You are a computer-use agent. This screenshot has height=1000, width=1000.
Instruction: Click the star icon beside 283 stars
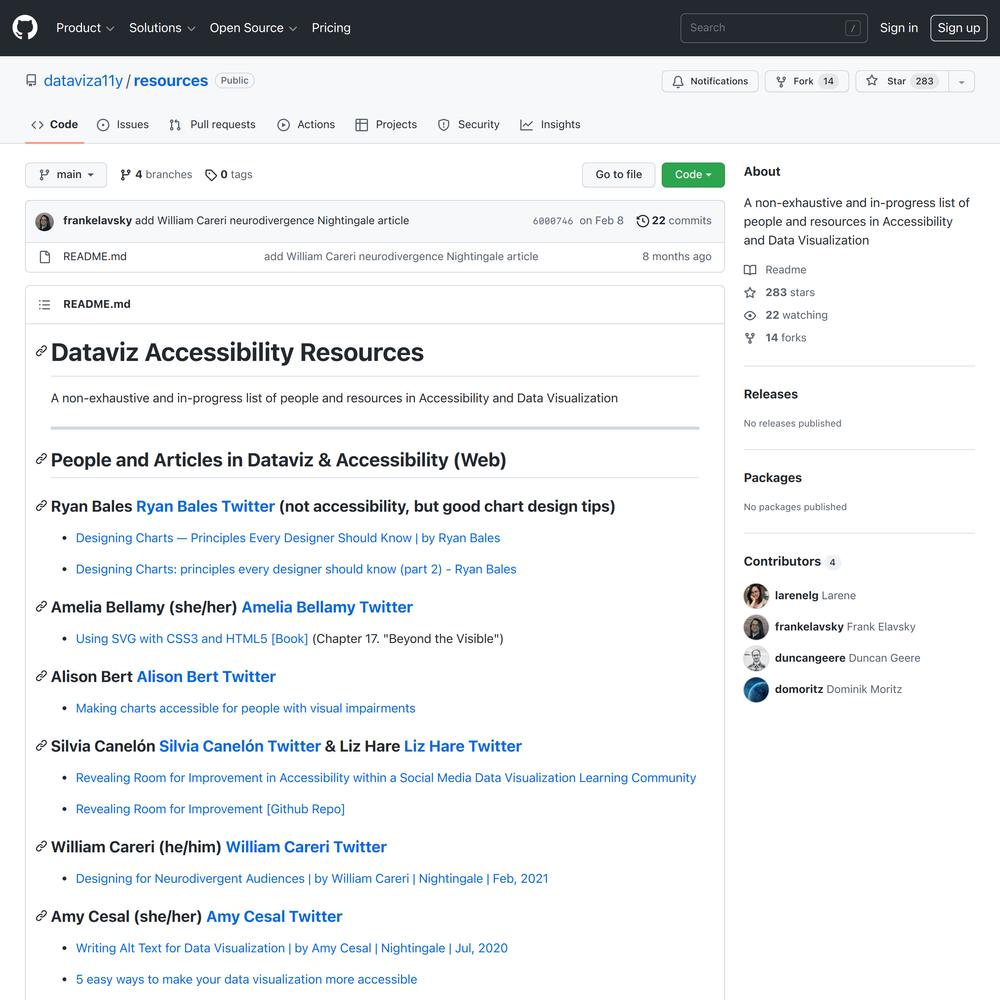750,292
